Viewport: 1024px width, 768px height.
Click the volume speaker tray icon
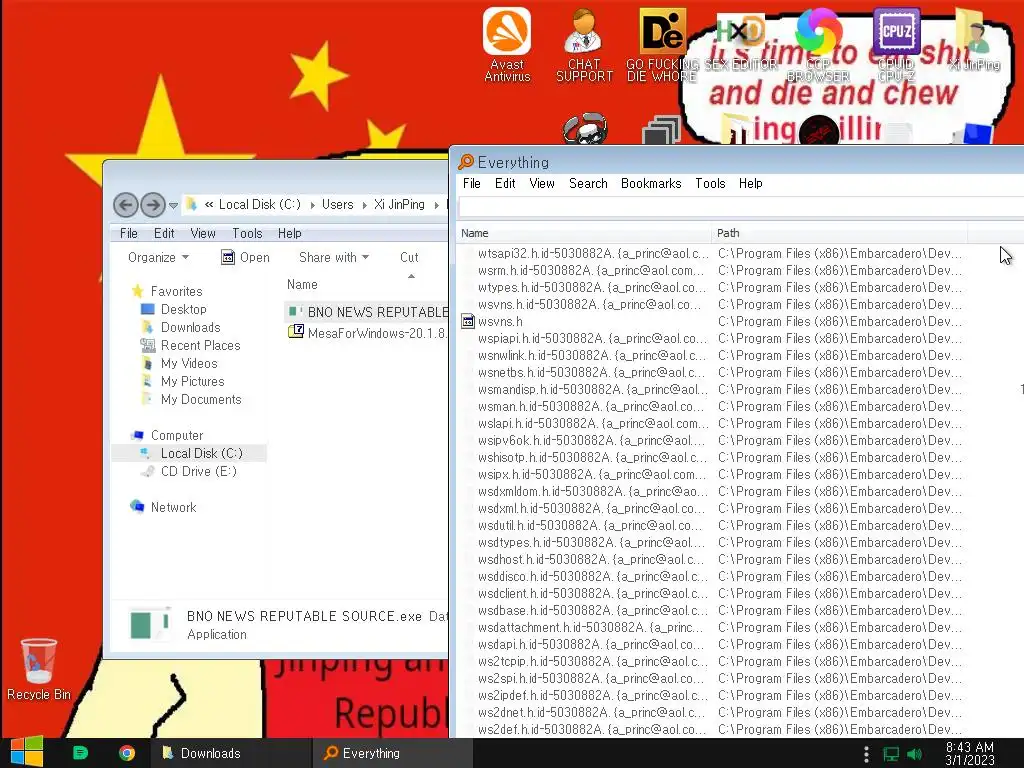click(x=915, y=754)
